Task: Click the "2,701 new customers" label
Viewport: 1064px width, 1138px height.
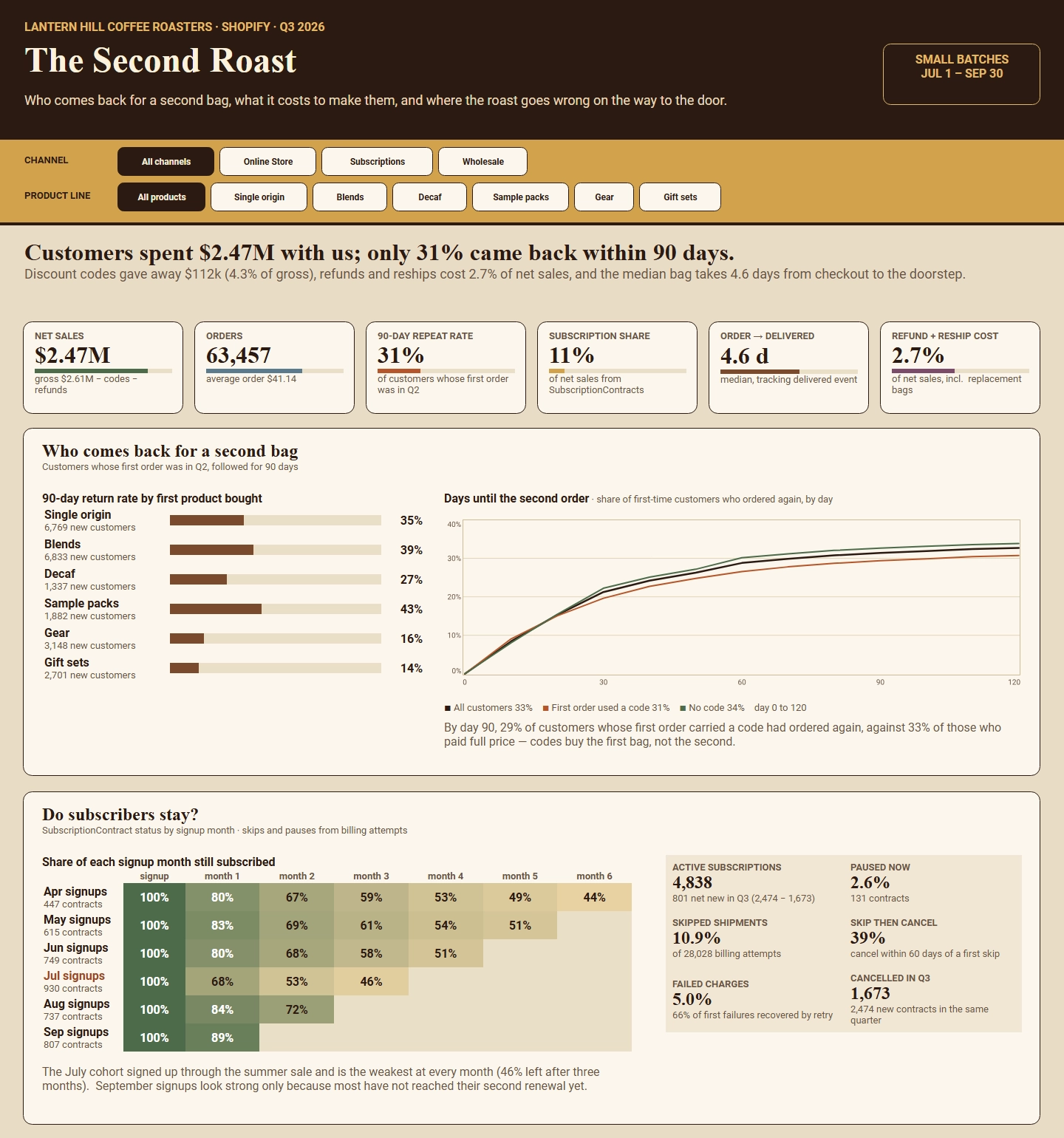Action: click(90, 675)
